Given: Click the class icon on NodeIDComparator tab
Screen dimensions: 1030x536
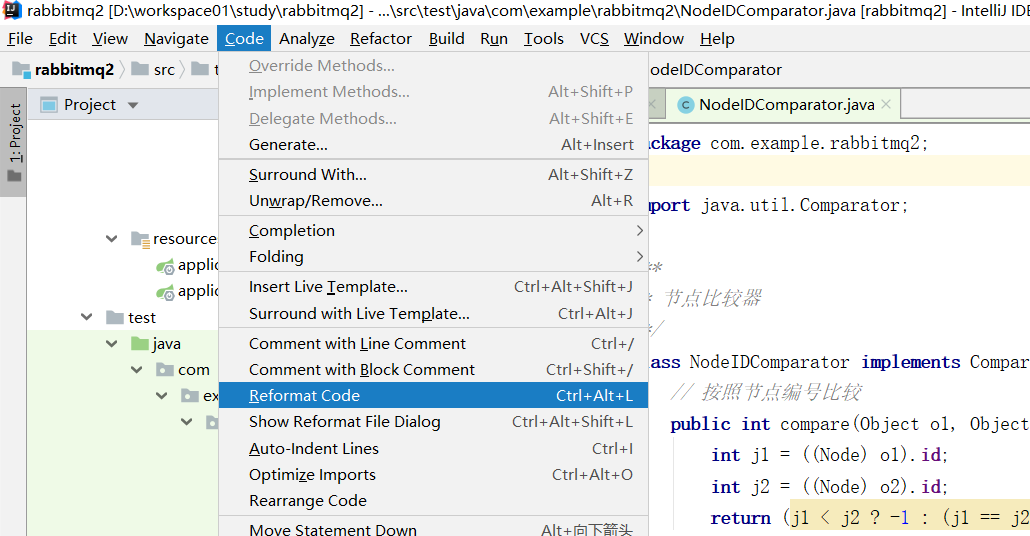Looking at the screenshot, I should point(686,105).
